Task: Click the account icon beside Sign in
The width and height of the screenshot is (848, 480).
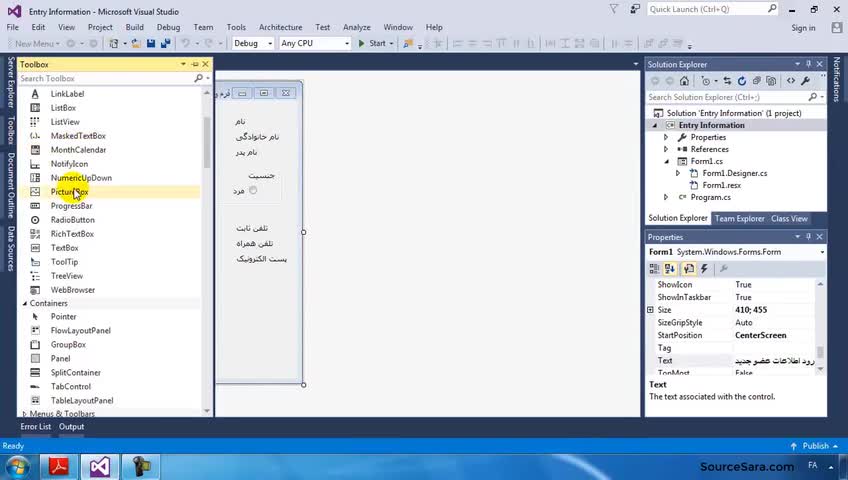Action: (836, 28)
